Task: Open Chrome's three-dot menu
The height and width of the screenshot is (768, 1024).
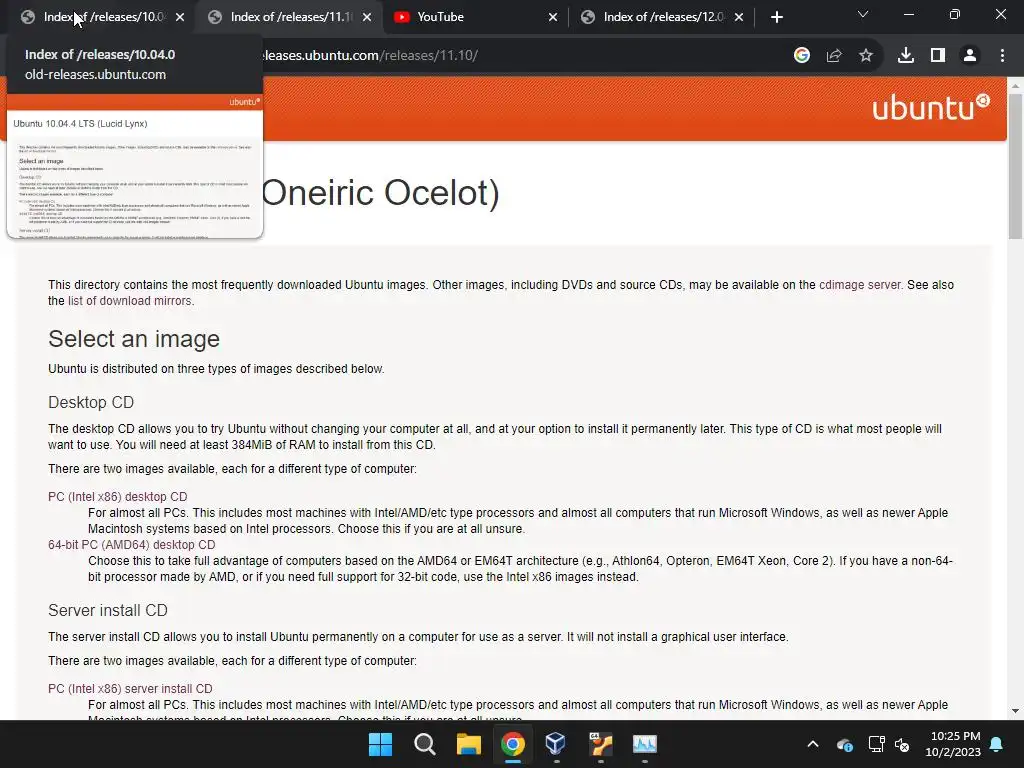Action: 1002,56
